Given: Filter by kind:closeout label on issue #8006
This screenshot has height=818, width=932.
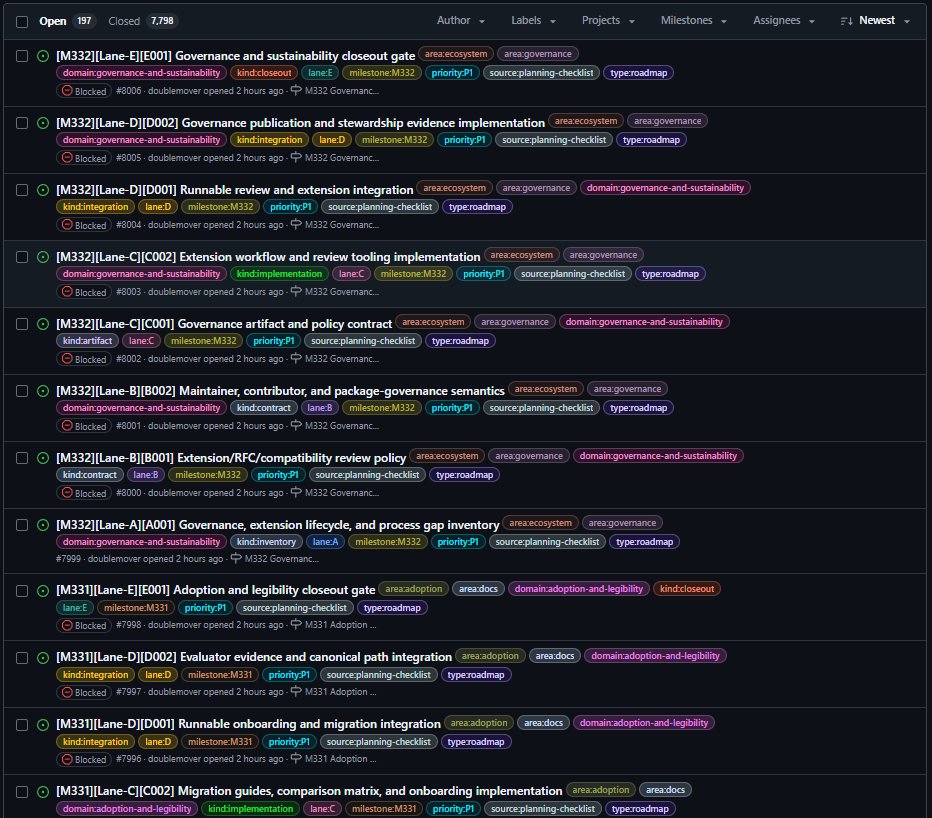Looking at the screenshot, I should tap(264, 73).
